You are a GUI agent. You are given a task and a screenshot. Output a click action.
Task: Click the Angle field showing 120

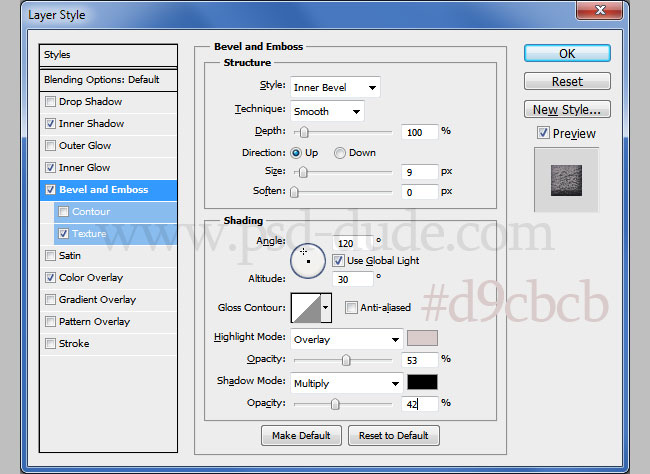pos(352,243)
